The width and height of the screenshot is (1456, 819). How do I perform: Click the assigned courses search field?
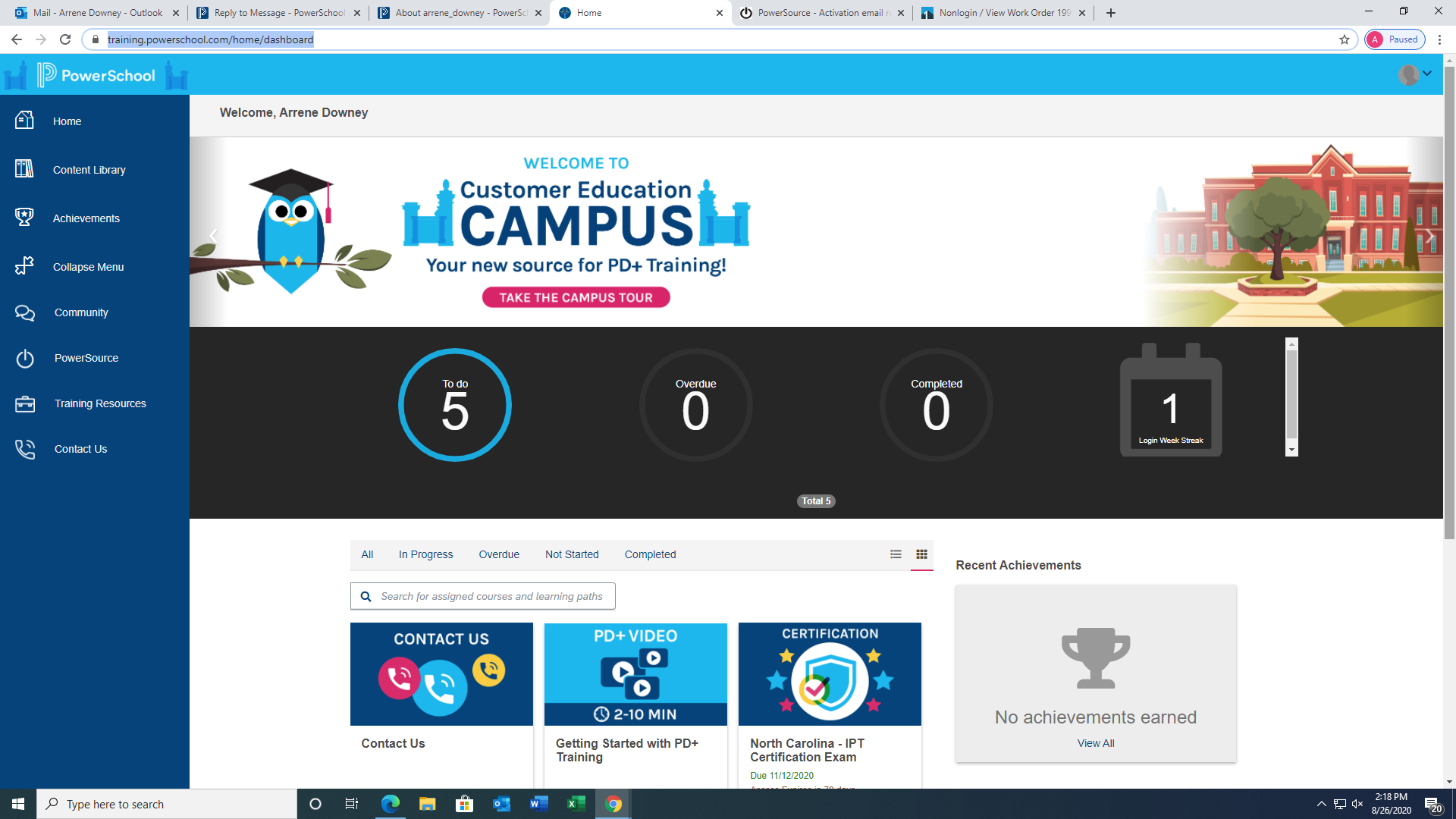click(482, 596)
